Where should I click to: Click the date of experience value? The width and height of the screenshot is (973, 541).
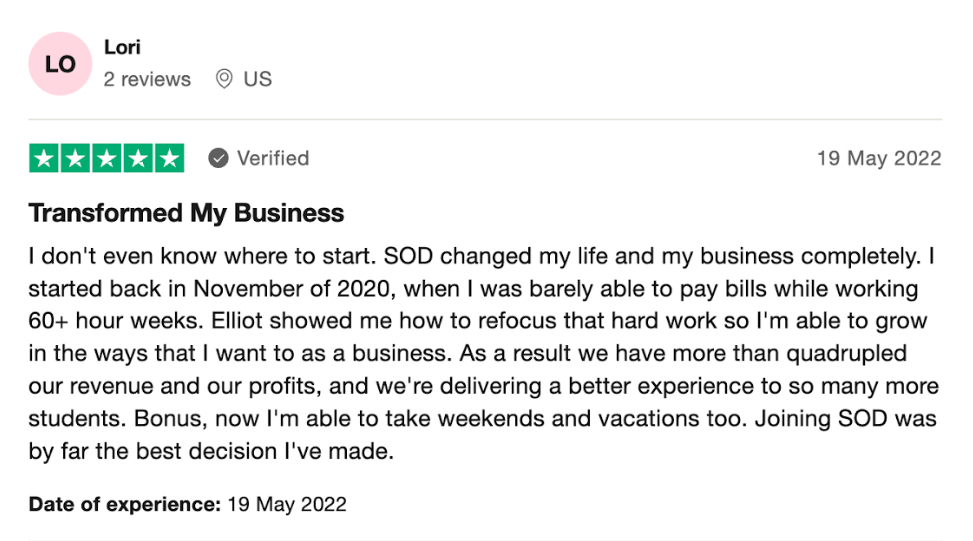pyautogui.click(x=287, y=504)
